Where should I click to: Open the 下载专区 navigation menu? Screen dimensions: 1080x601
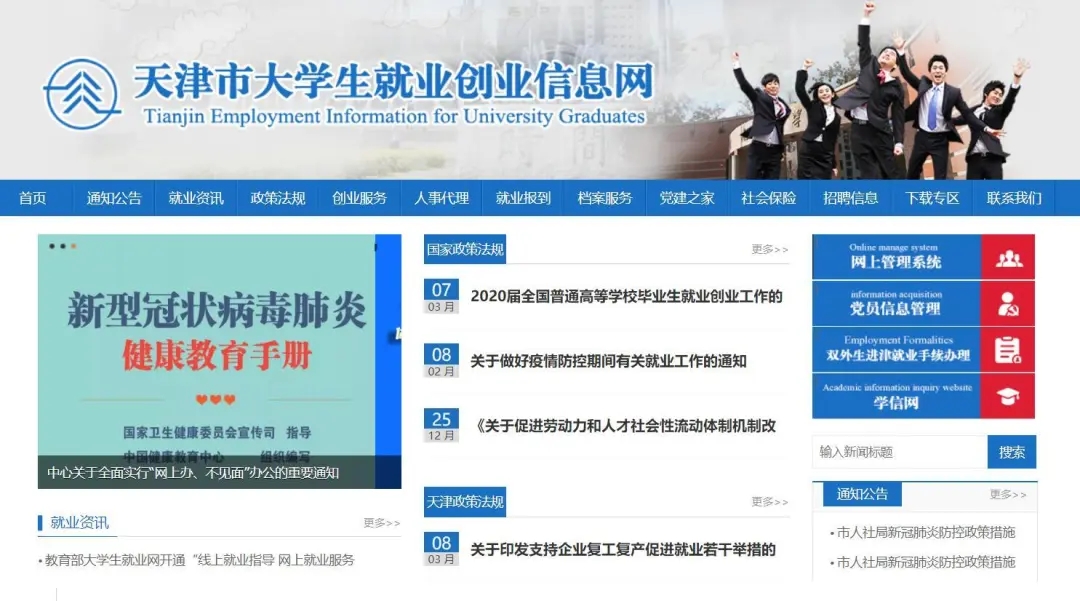point(932,198)
